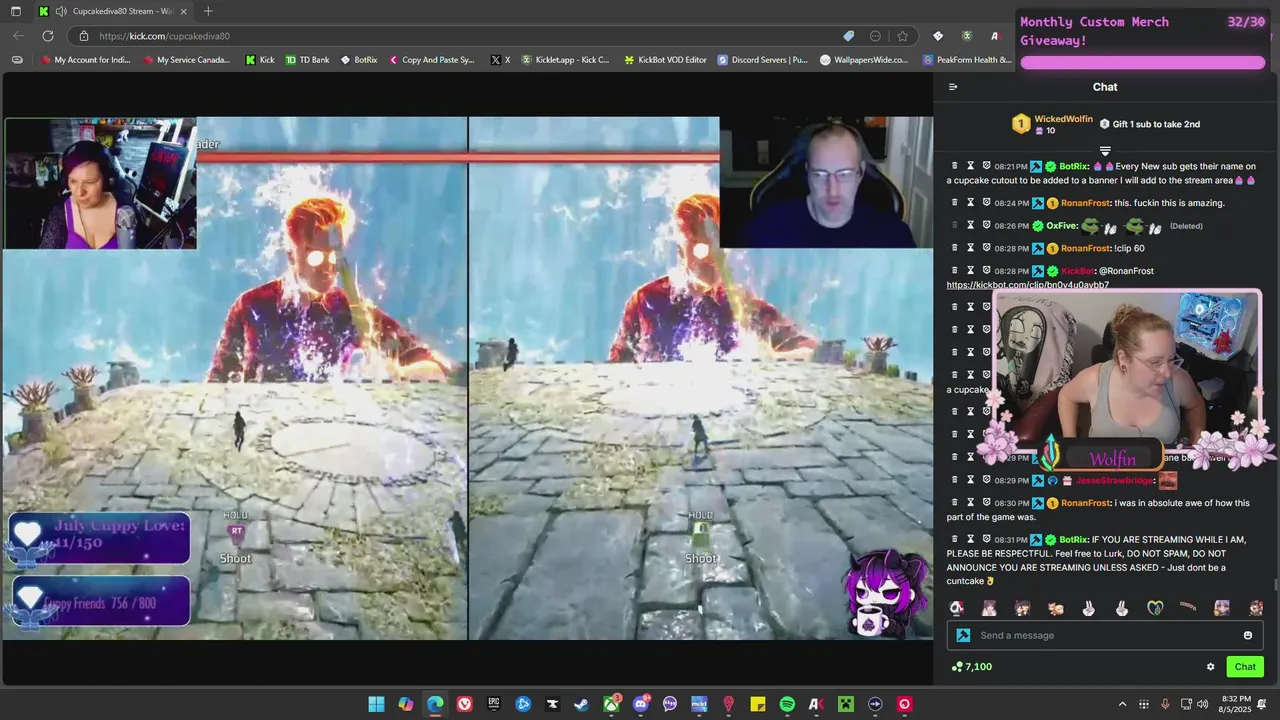
Task: Open the Discord Servers bookmark
Action: 762,60
